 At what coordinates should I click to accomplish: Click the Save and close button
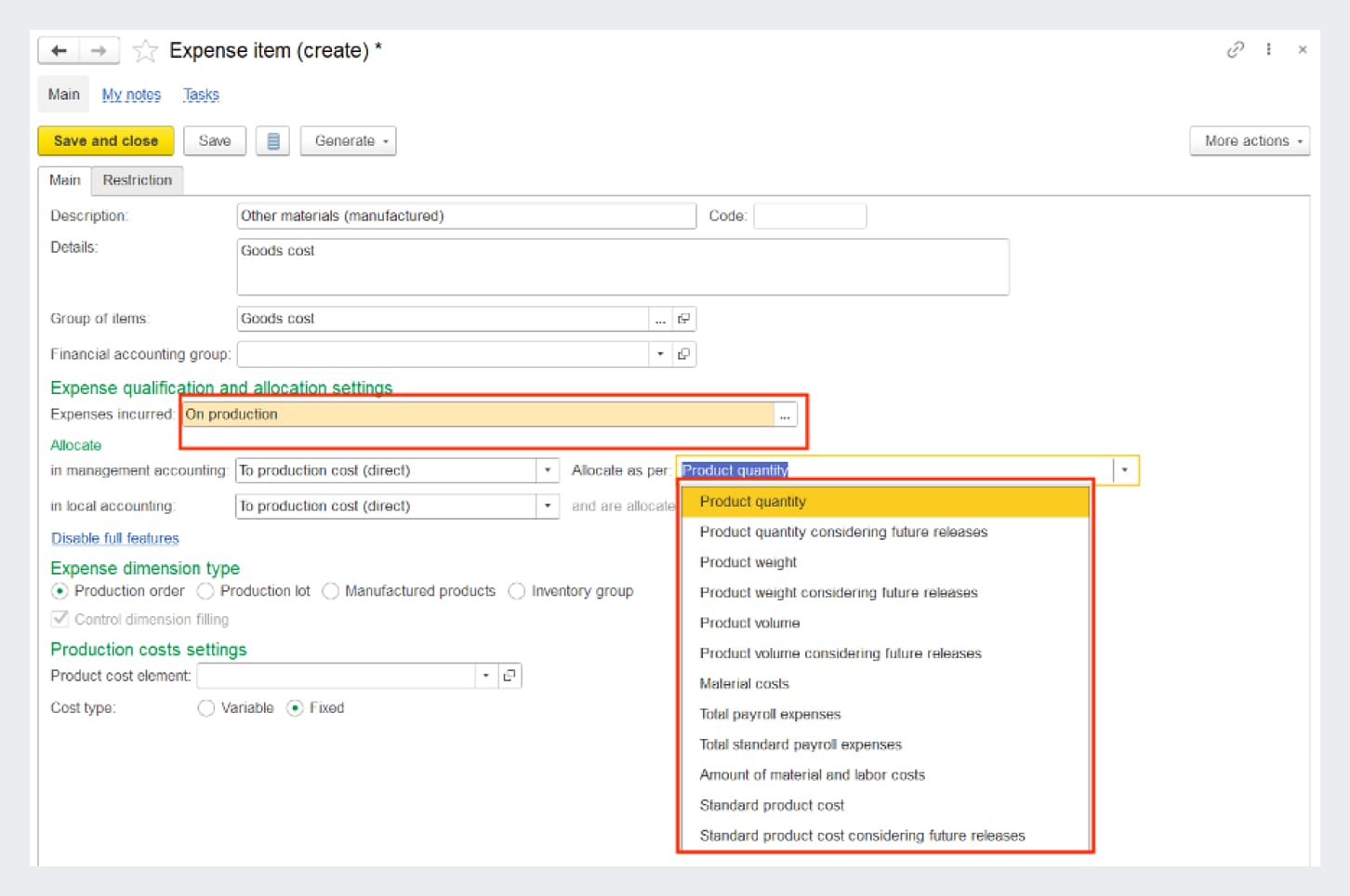click(106, 141)
